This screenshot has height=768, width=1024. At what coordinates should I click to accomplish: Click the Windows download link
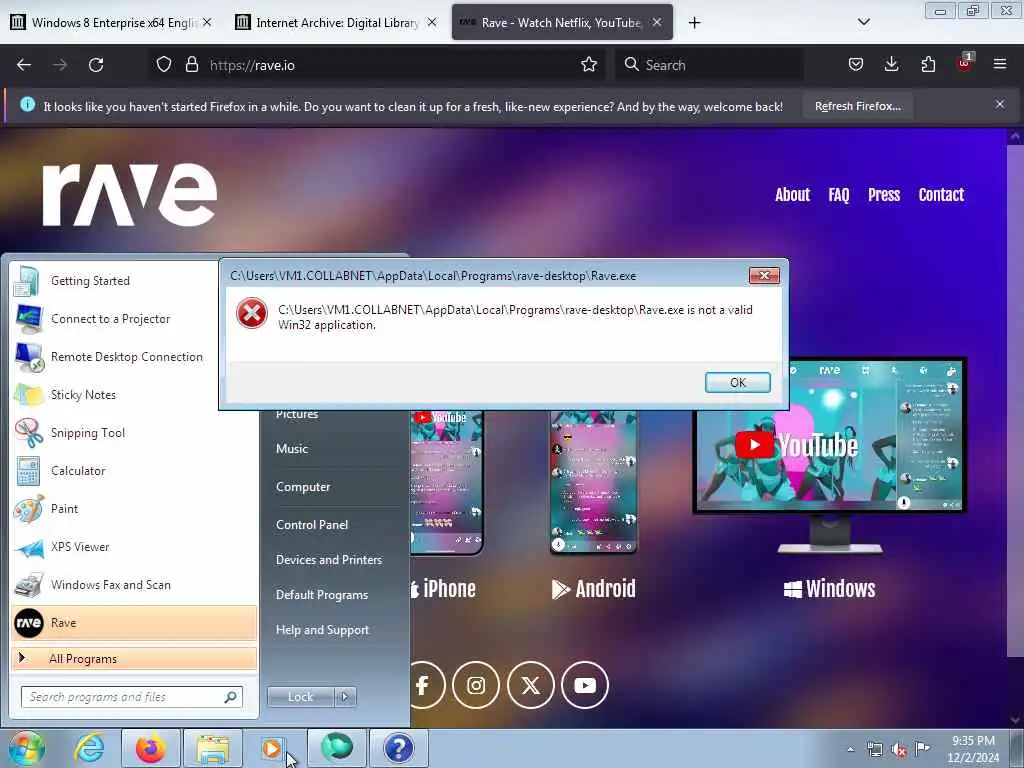coord(829,588)
